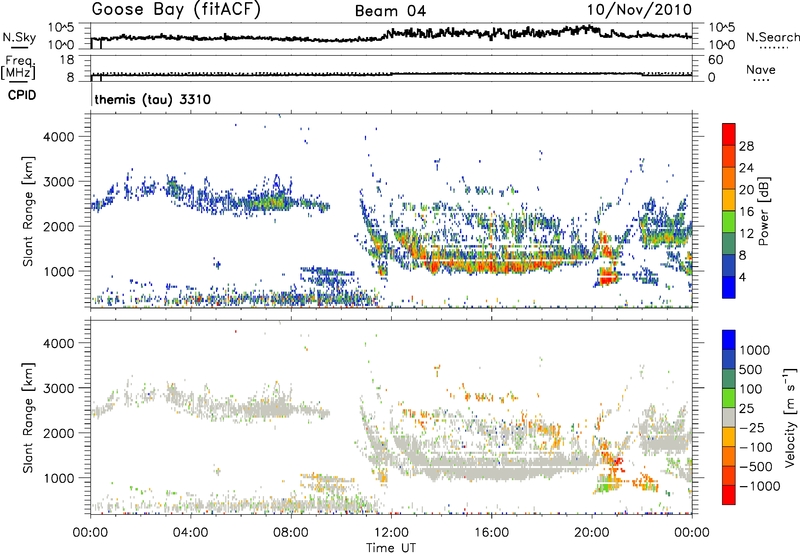The width and height of the screenshot is (800, 554).
Task: Click the "Nave" legend label
Action: tap(760, 70)
